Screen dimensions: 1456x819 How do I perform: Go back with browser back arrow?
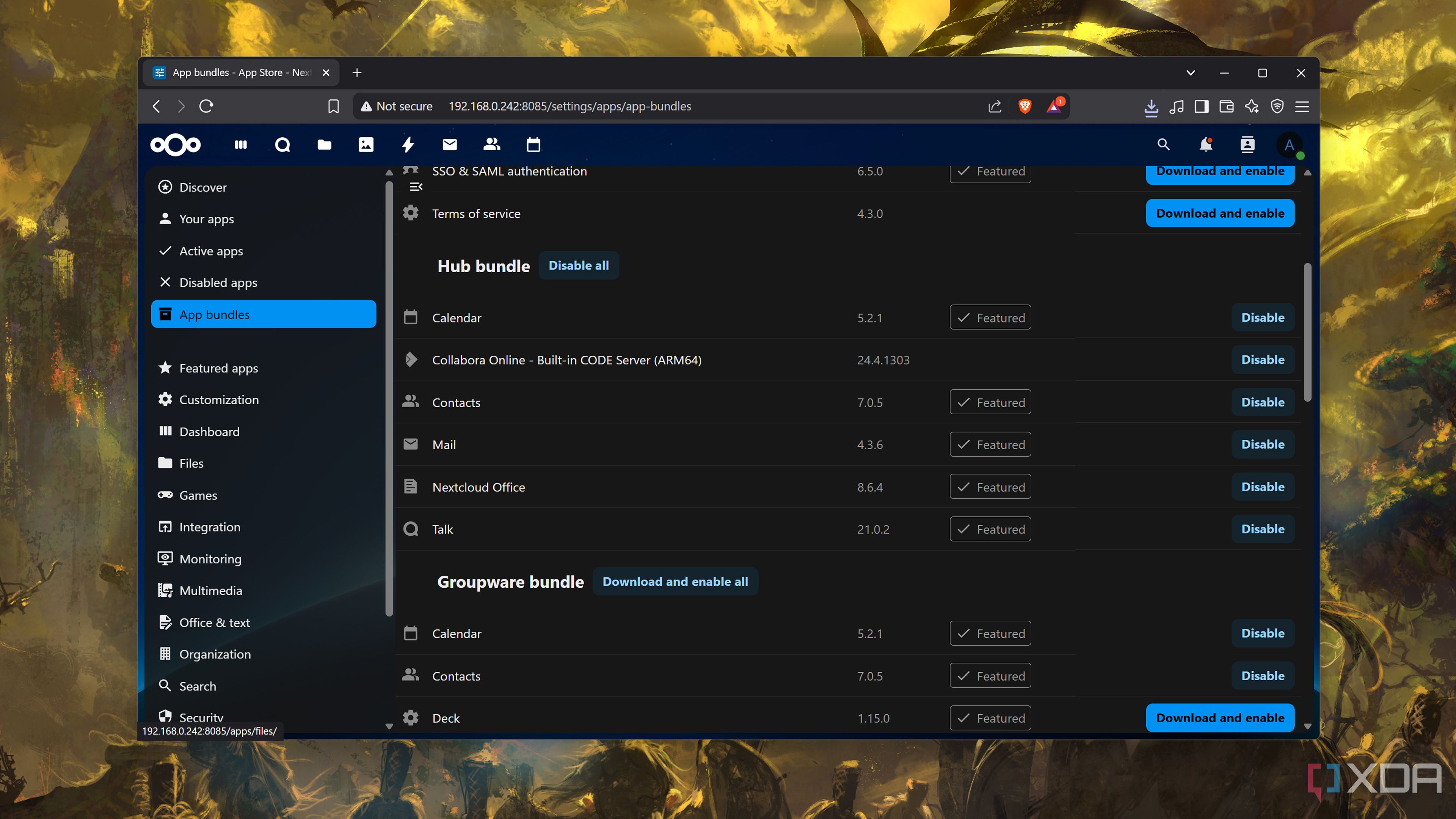[x=157, y=106]
